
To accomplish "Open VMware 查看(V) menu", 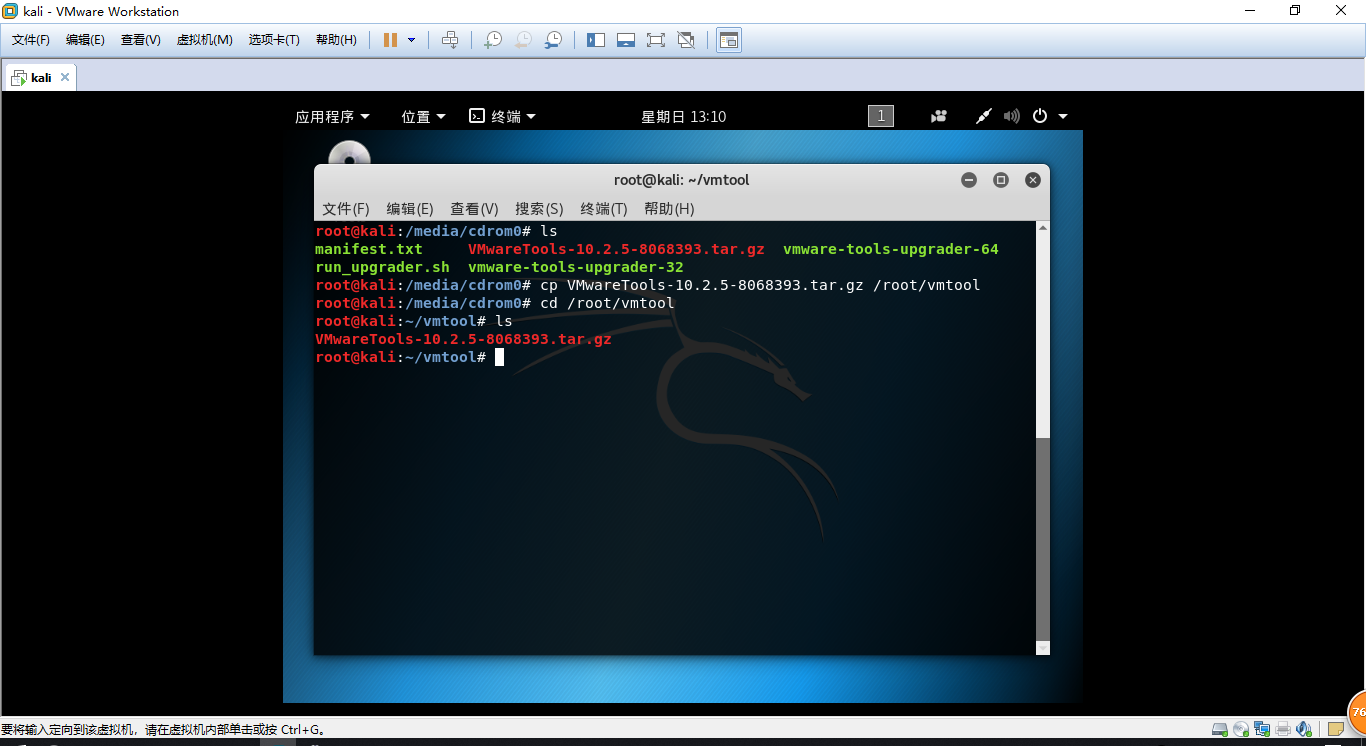I will click(141, 40).
